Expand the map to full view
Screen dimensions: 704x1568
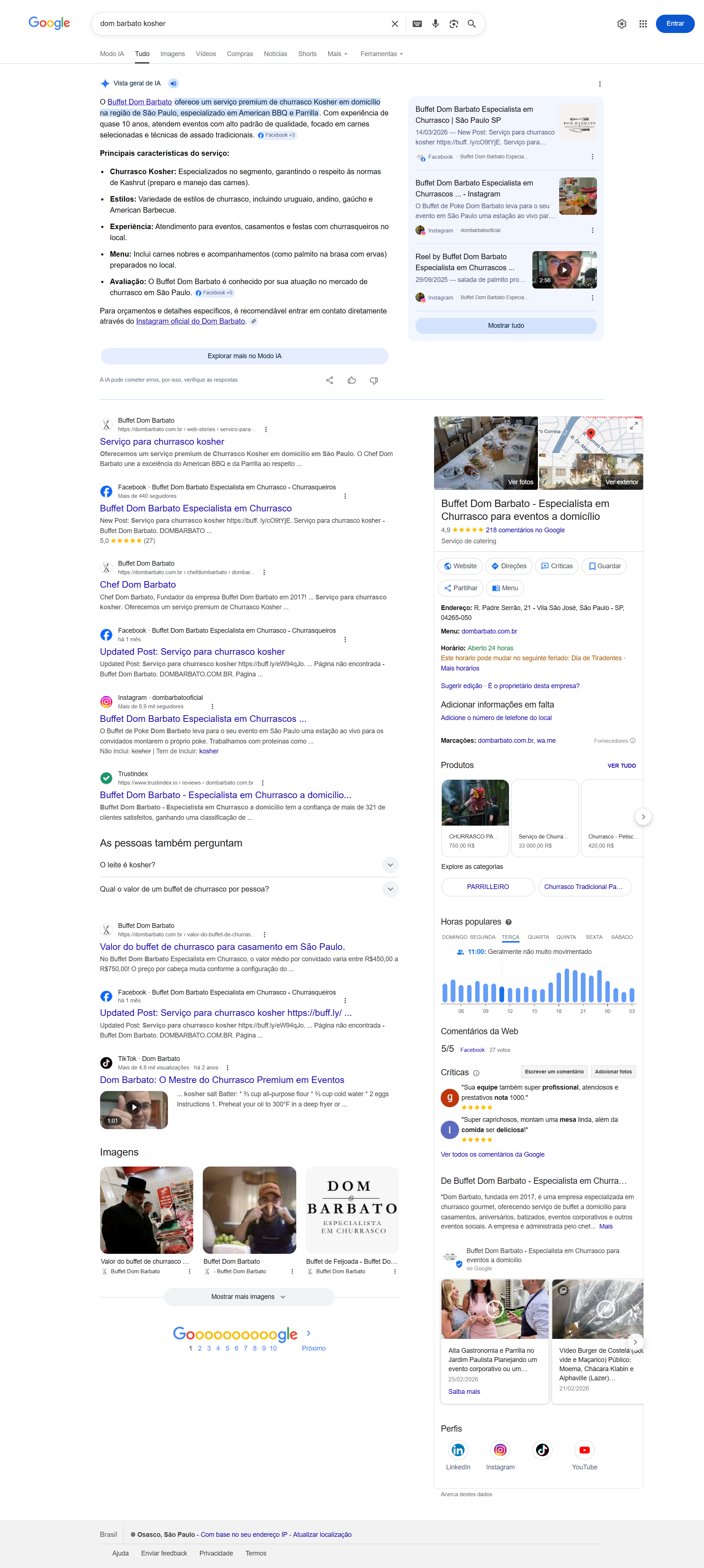coord(634,426)
